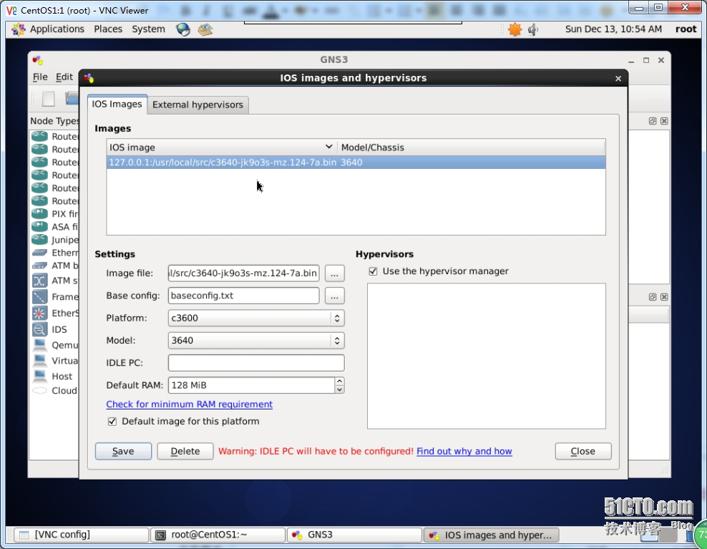This screenshot has height=549, width=707.
Task: Open the File menu in GNS3
Action: 40,77
